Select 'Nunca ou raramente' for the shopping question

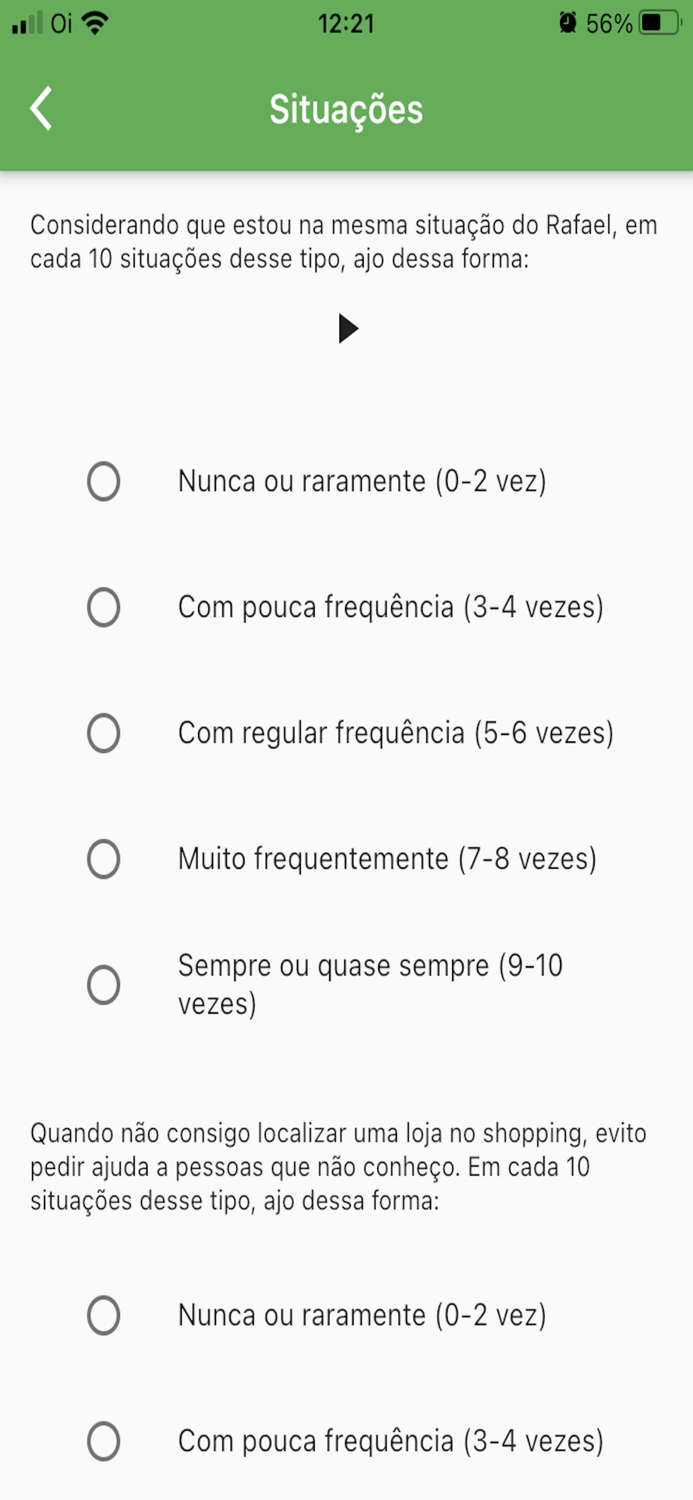click(x=103, y=1316)
